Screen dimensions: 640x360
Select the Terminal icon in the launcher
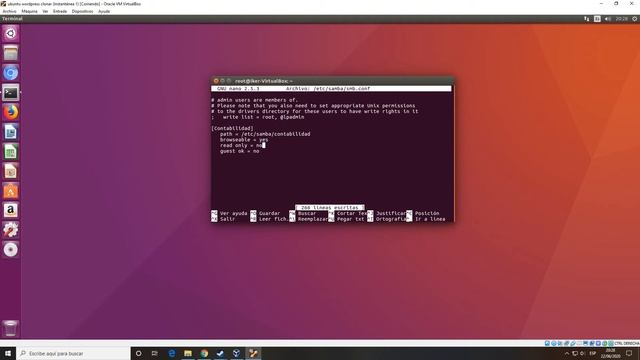coord(11,93)
